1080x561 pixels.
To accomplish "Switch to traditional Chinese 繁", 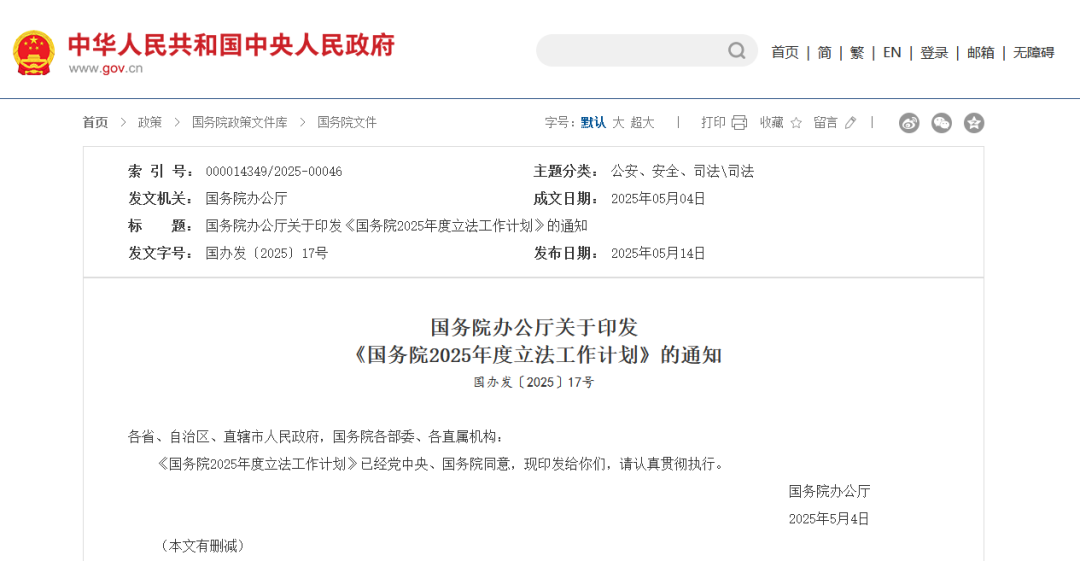I will click(857, 52).
